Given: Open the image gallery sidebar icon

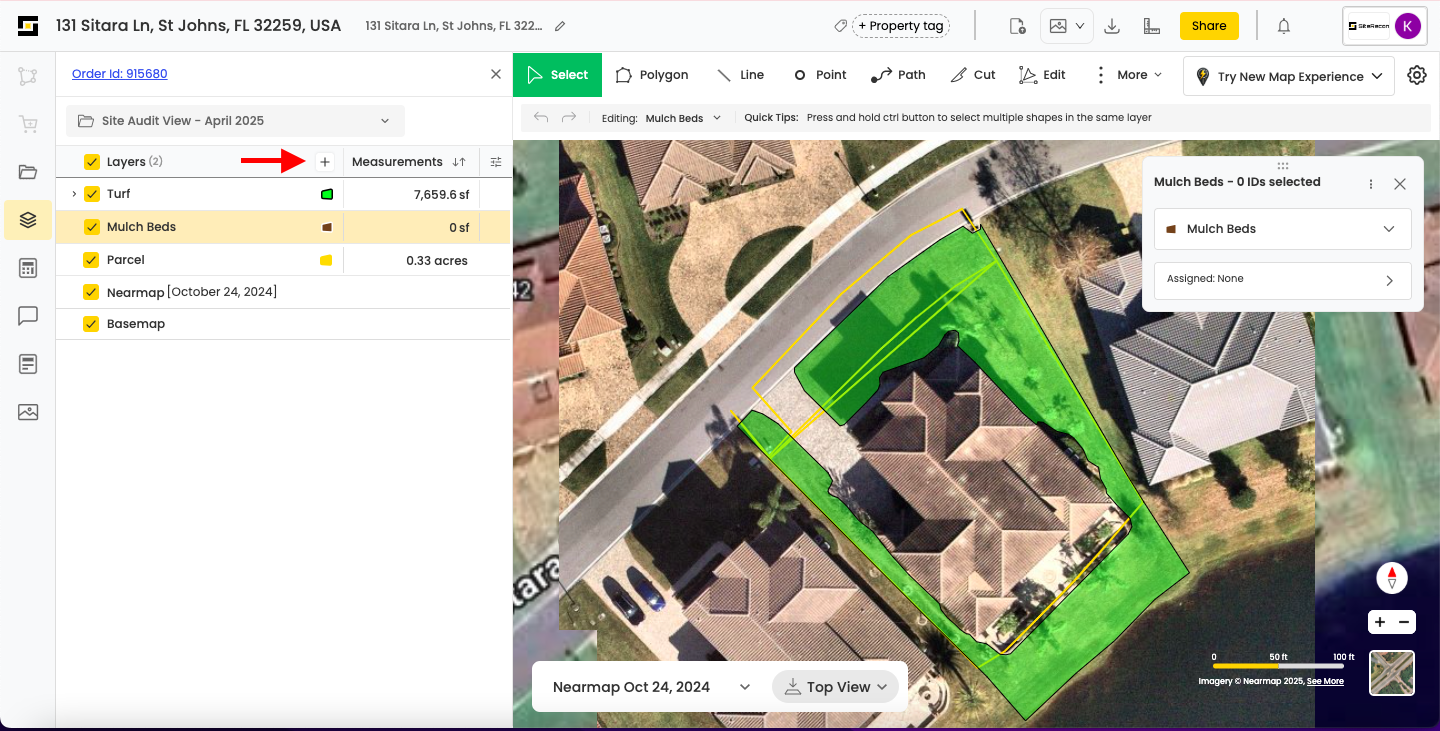Looking at the screenshot, I should click(28, 412).
